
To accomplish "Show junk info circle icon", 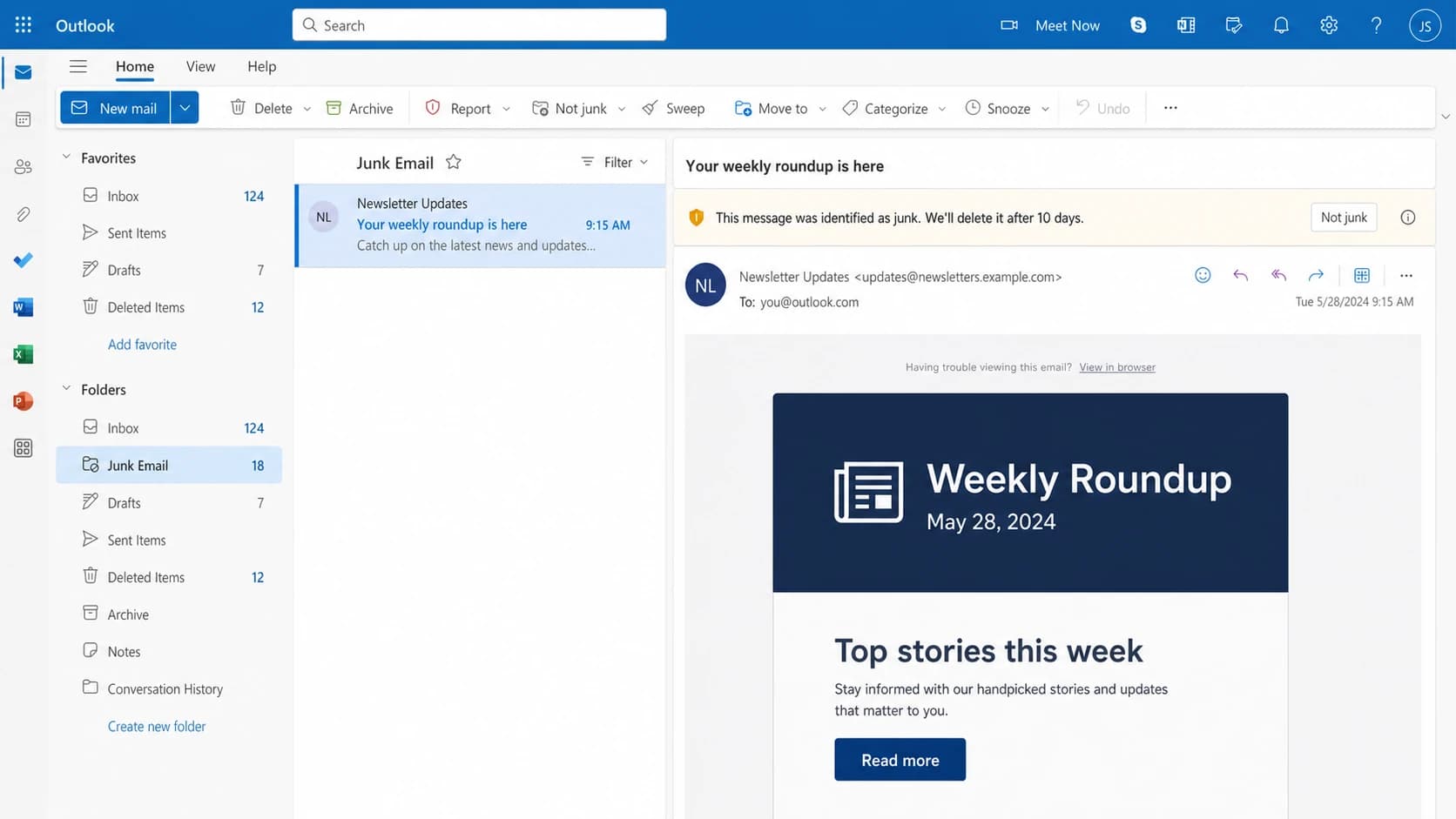I will coord(1408,218).
